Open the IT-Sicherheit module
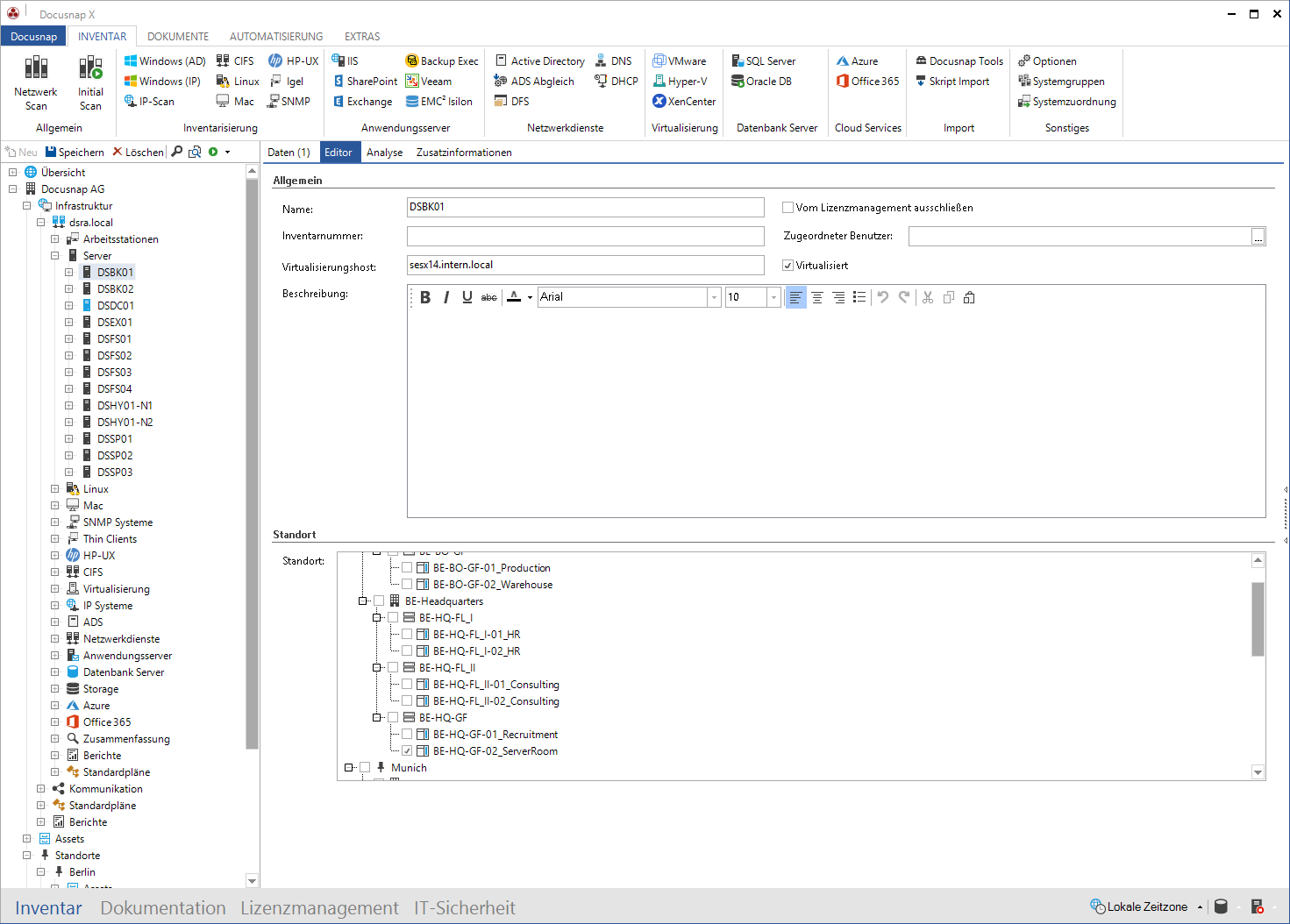Image resolution: width=1290 pixels, height=924 pixels. point(465,908)
